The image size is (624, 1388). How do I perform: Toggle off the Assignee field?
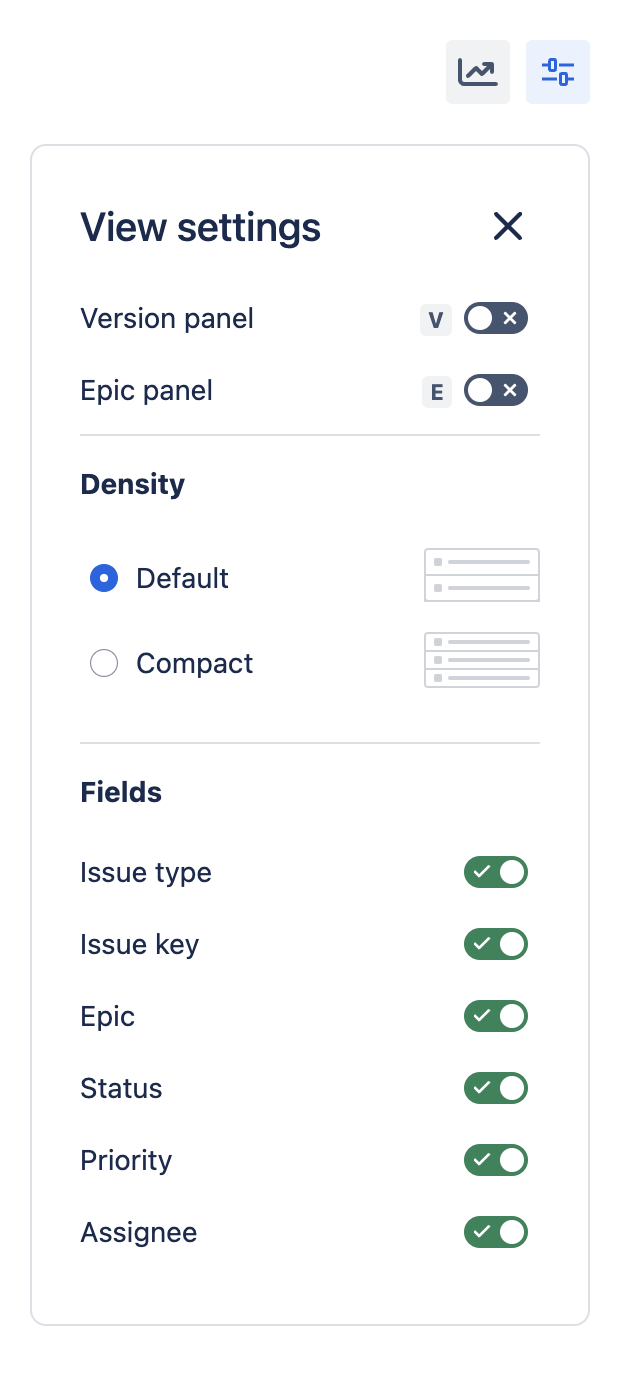coord(496,1232)
